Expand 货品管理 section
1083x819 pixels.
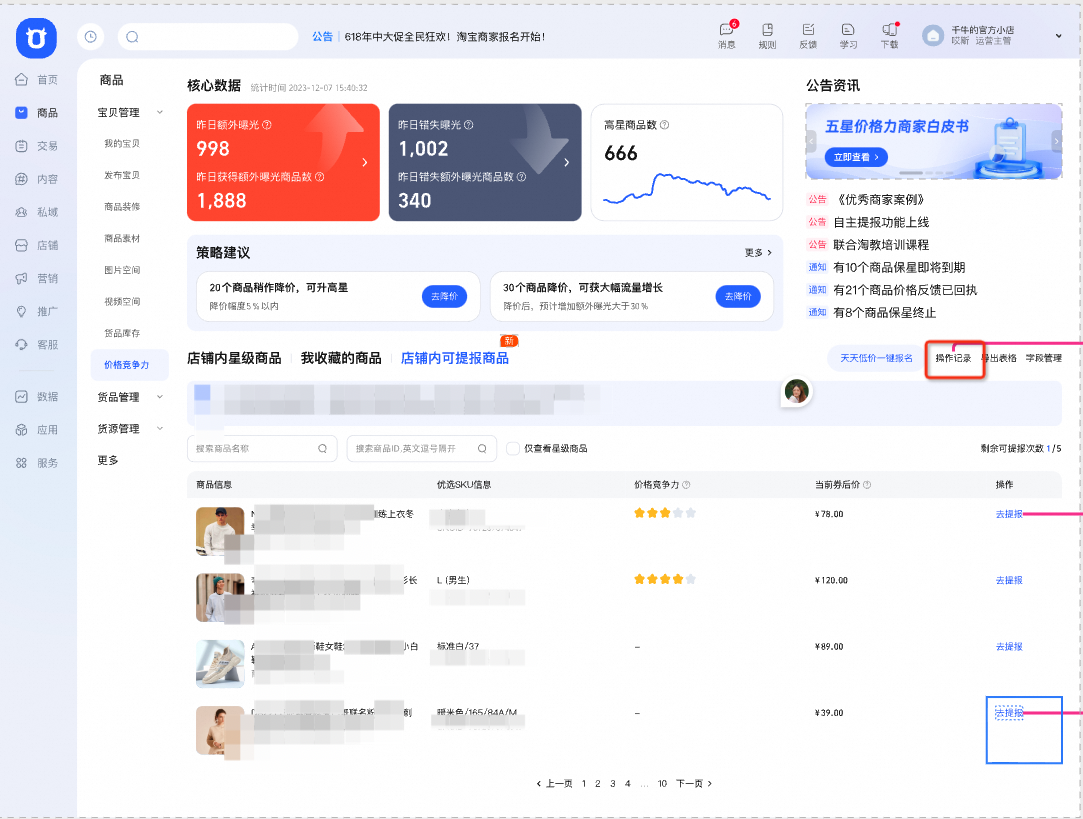pyautogui.click(x=160, y=396)
